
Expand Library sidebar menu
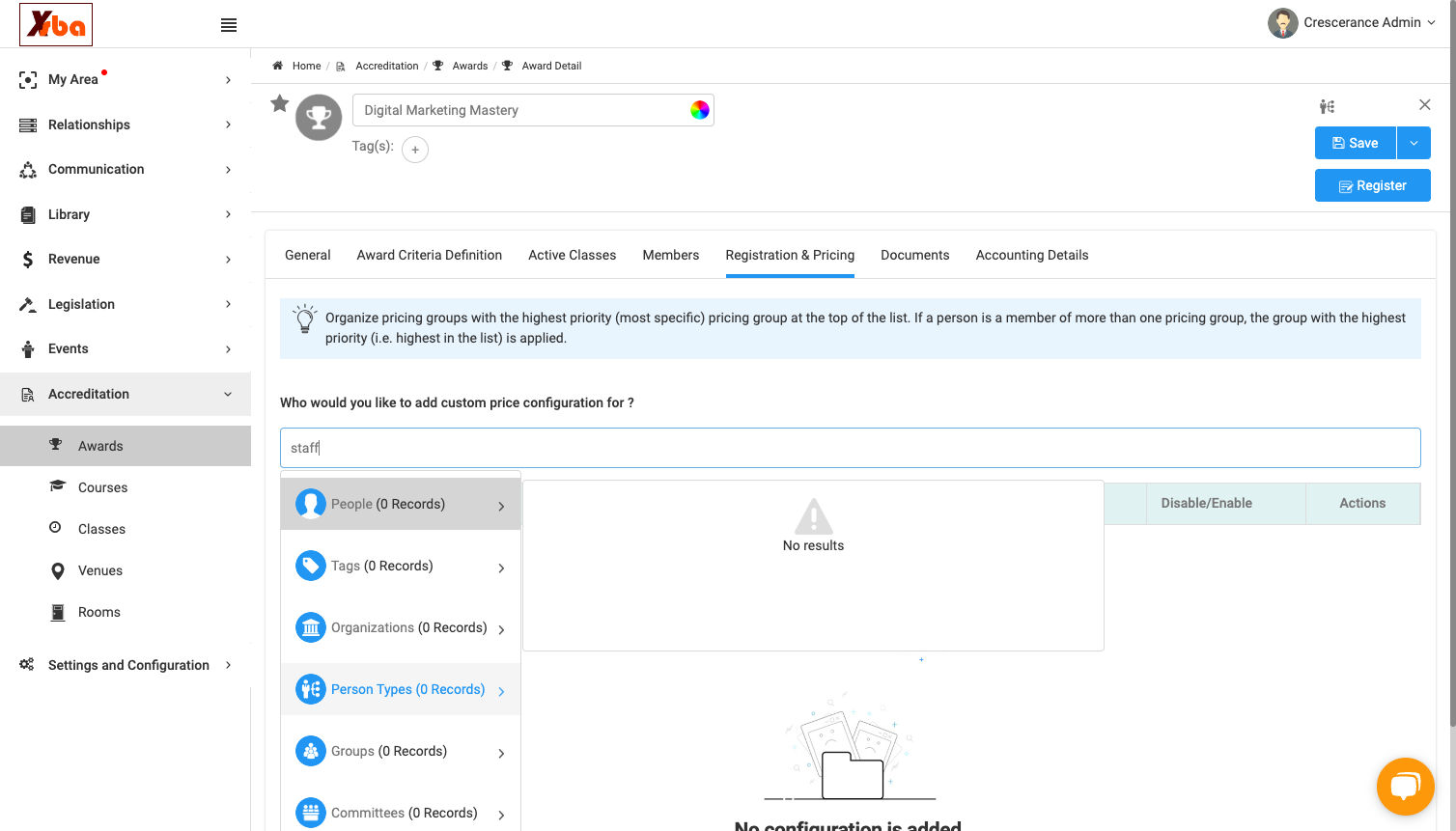coord(126,214)
